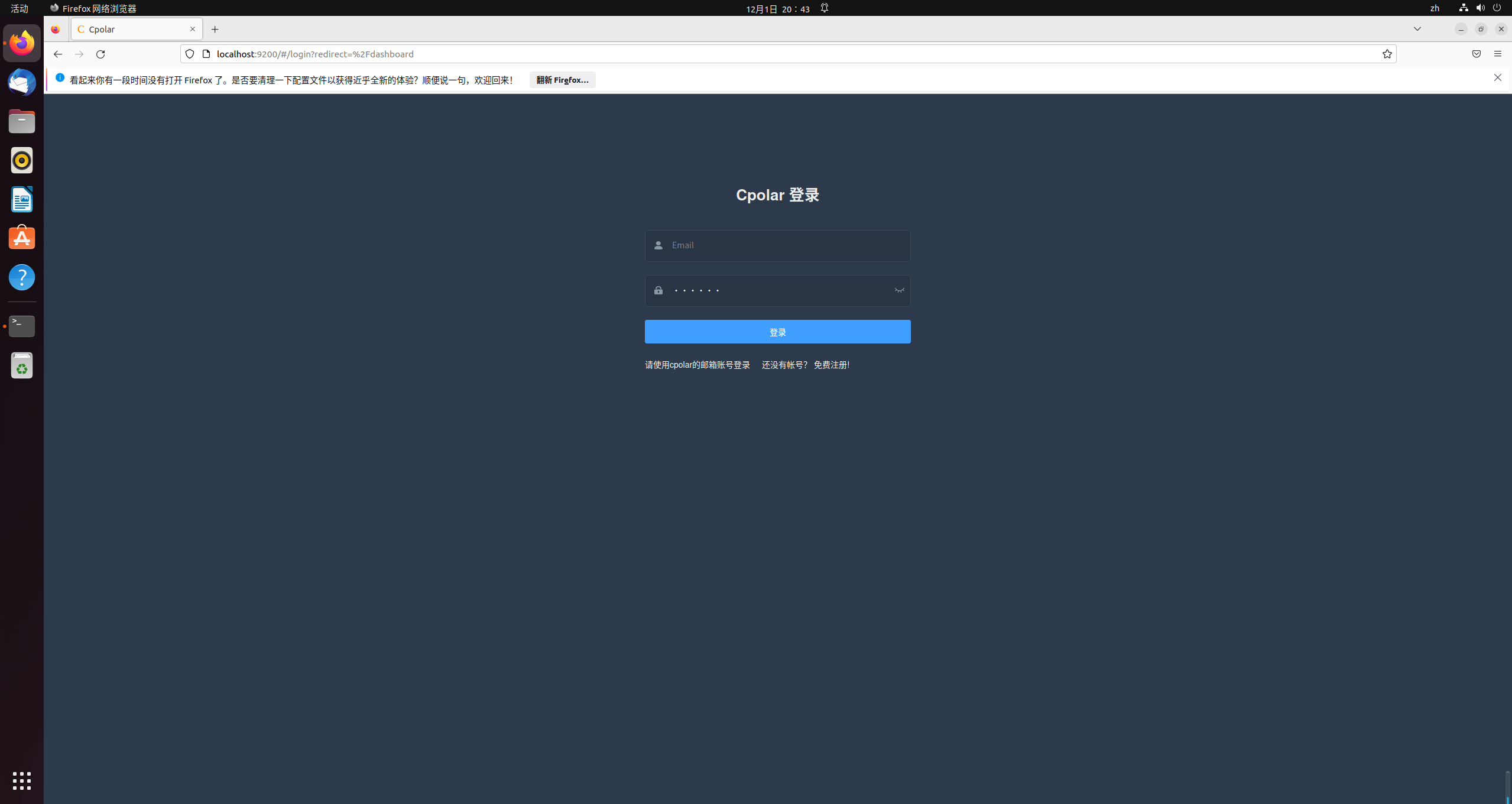Screen dimensions: 1512x804
Task: Launch Thunderbird mail from dock
Action: click(x=22, y=82)
